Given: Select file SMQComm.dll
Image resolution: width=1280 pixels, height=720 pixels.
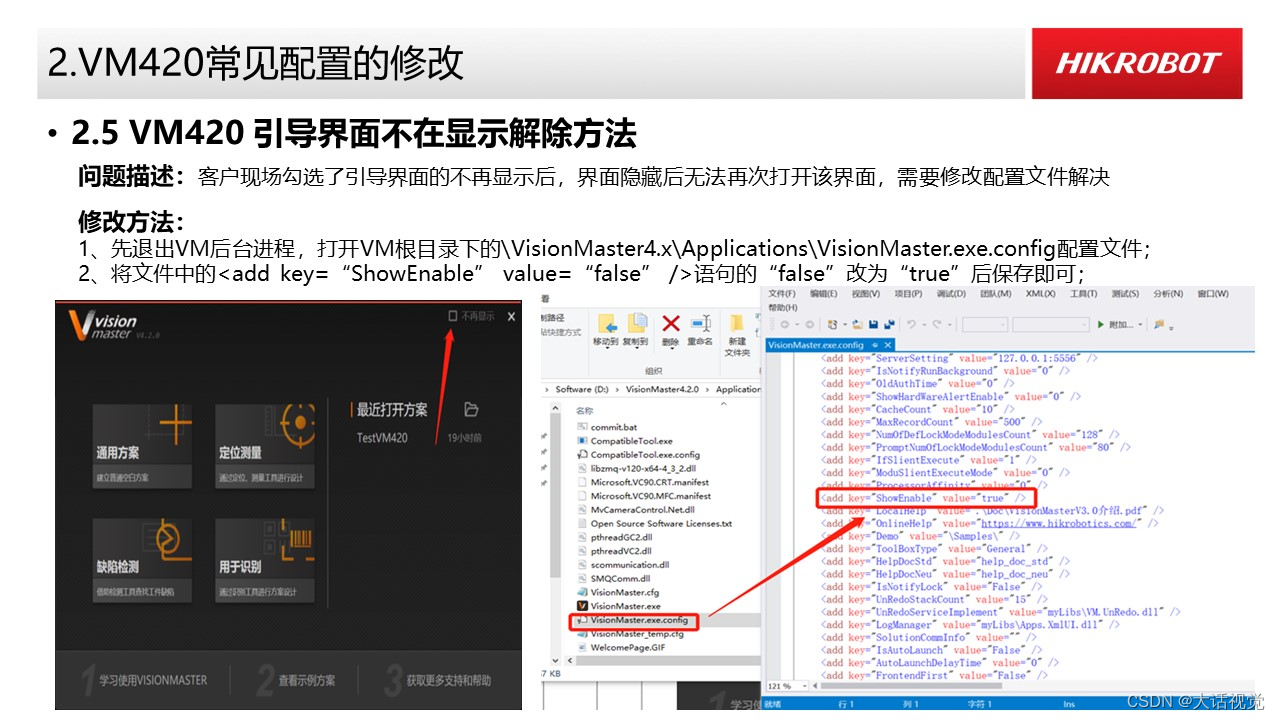Looking at the screenshot, I should point(620,578).
